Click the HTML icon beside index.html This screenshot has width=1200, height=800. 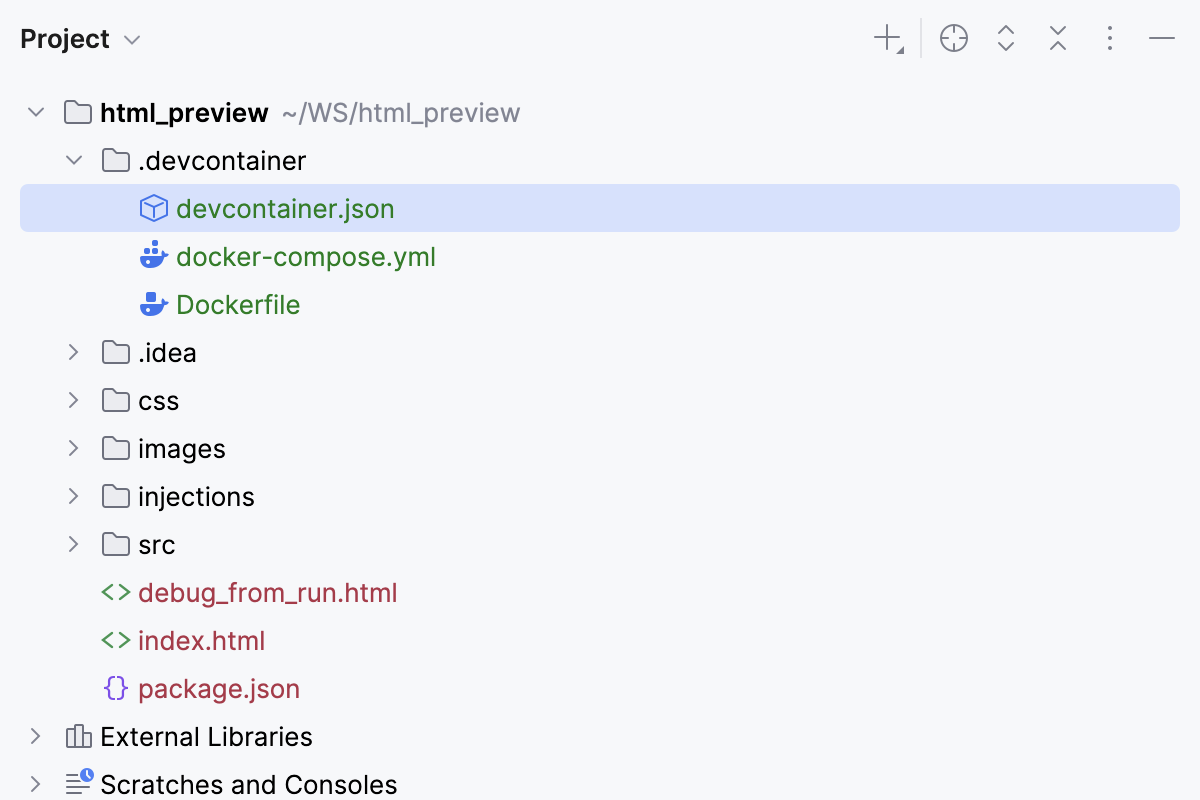(117, 640)
